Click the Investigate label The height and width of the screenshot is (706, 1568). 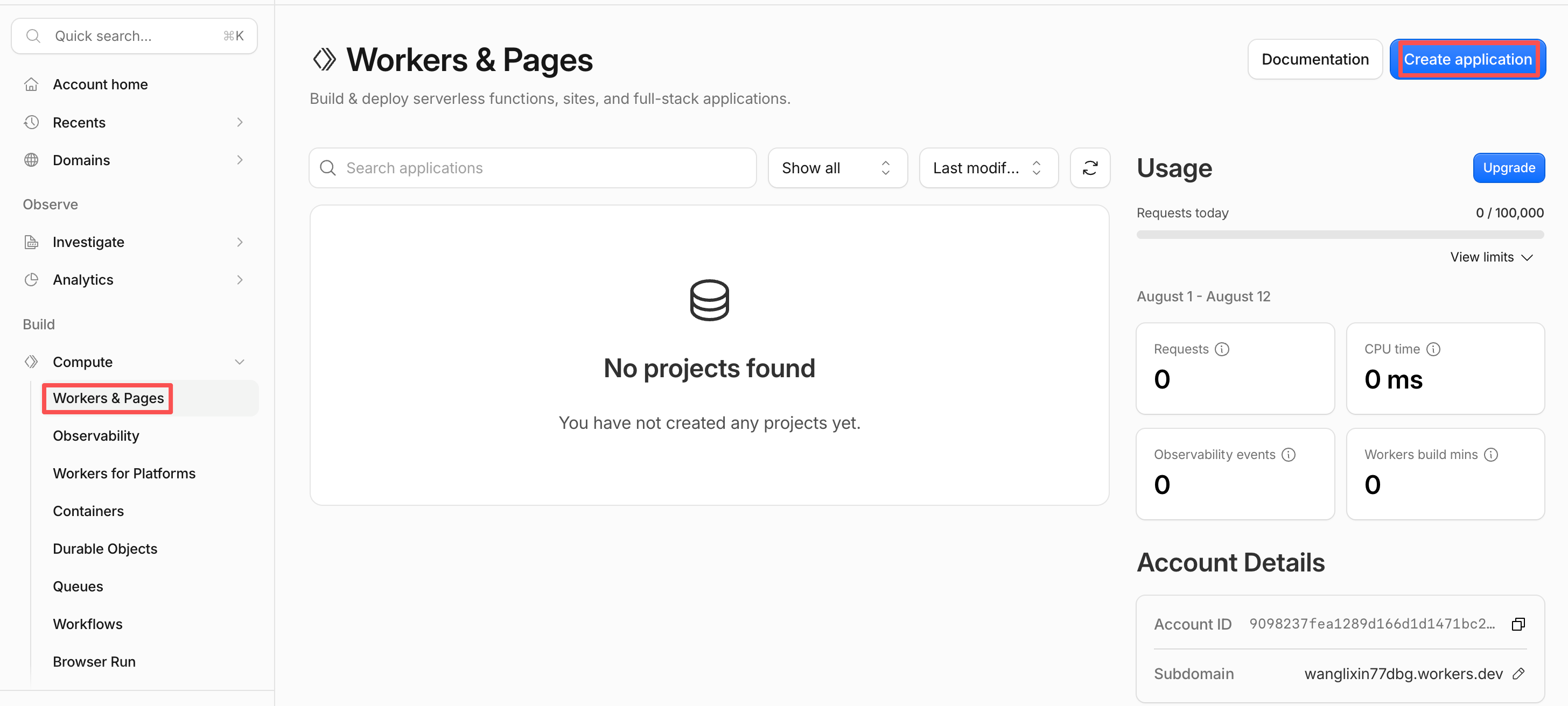pyautogui.click(x=88, y=242)
